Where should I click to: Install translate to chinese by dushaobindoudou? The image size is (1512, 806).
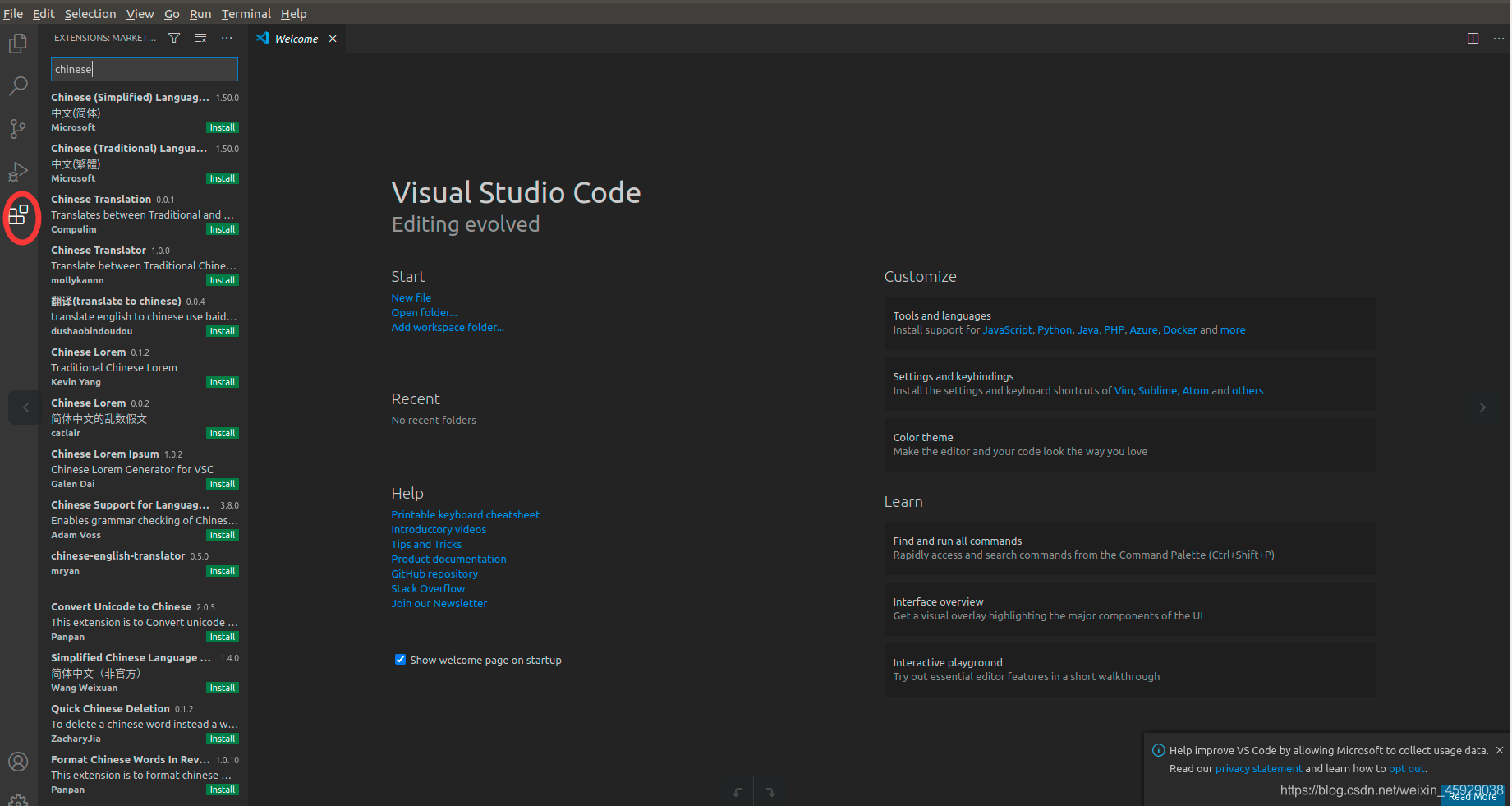coord(223,331)
